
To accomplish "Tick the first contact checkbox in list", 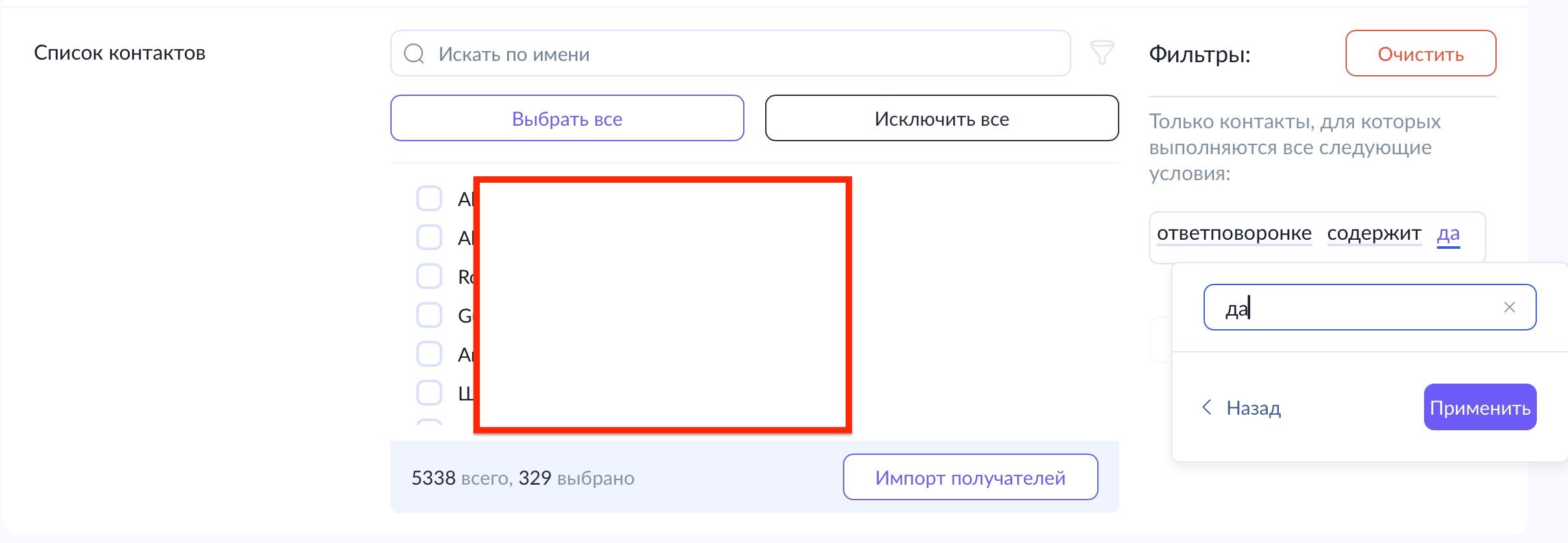I will 429,198.
